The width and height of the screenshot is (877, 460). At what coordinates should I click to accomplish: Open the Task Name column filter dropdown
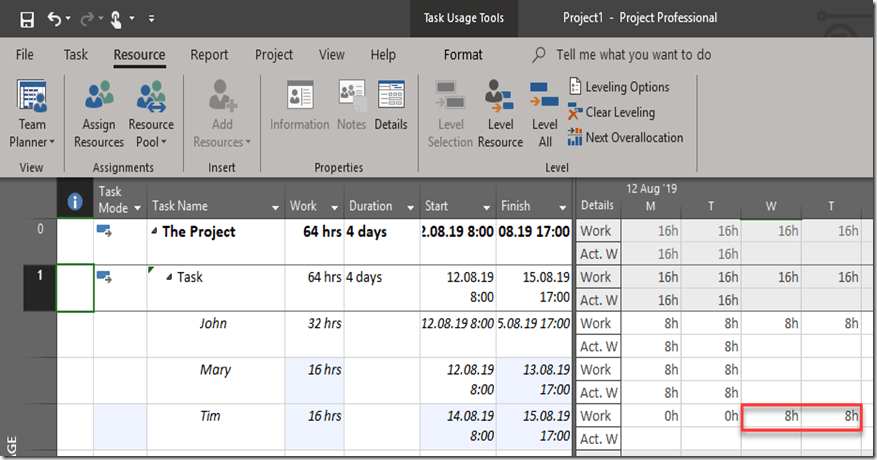pos(275,207)
